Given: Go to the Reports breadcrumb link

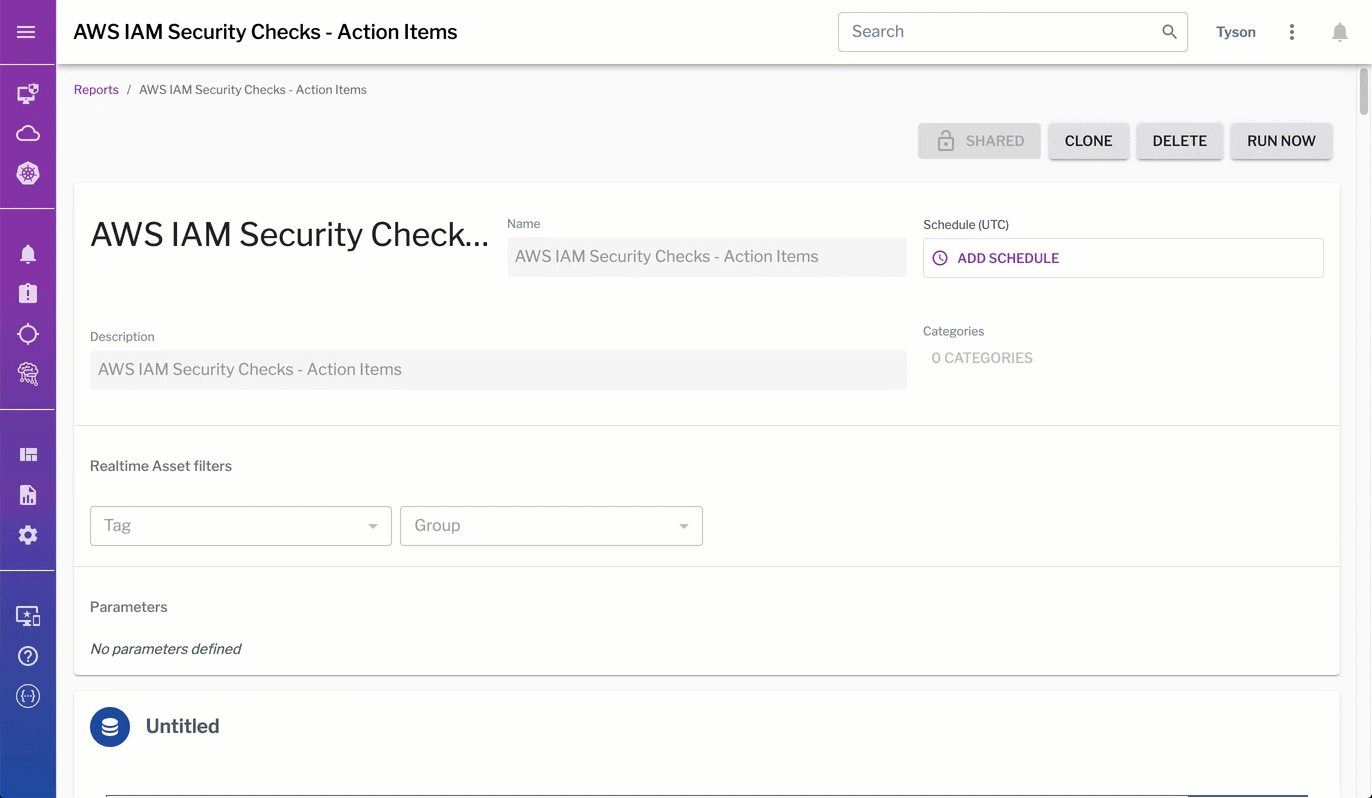Looking at the screenshot, I should (96, 90).
